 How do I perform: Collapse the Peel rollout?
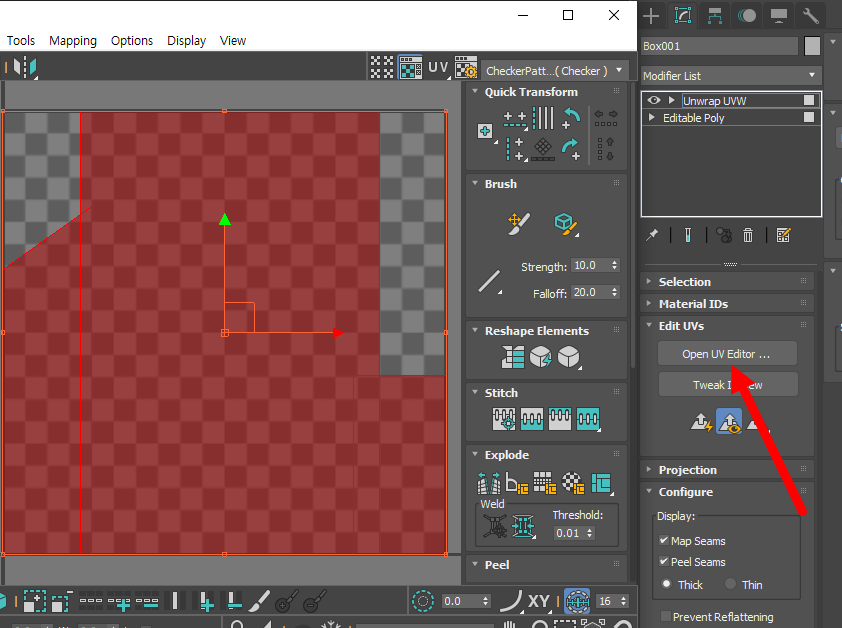(x=546, y=565)
